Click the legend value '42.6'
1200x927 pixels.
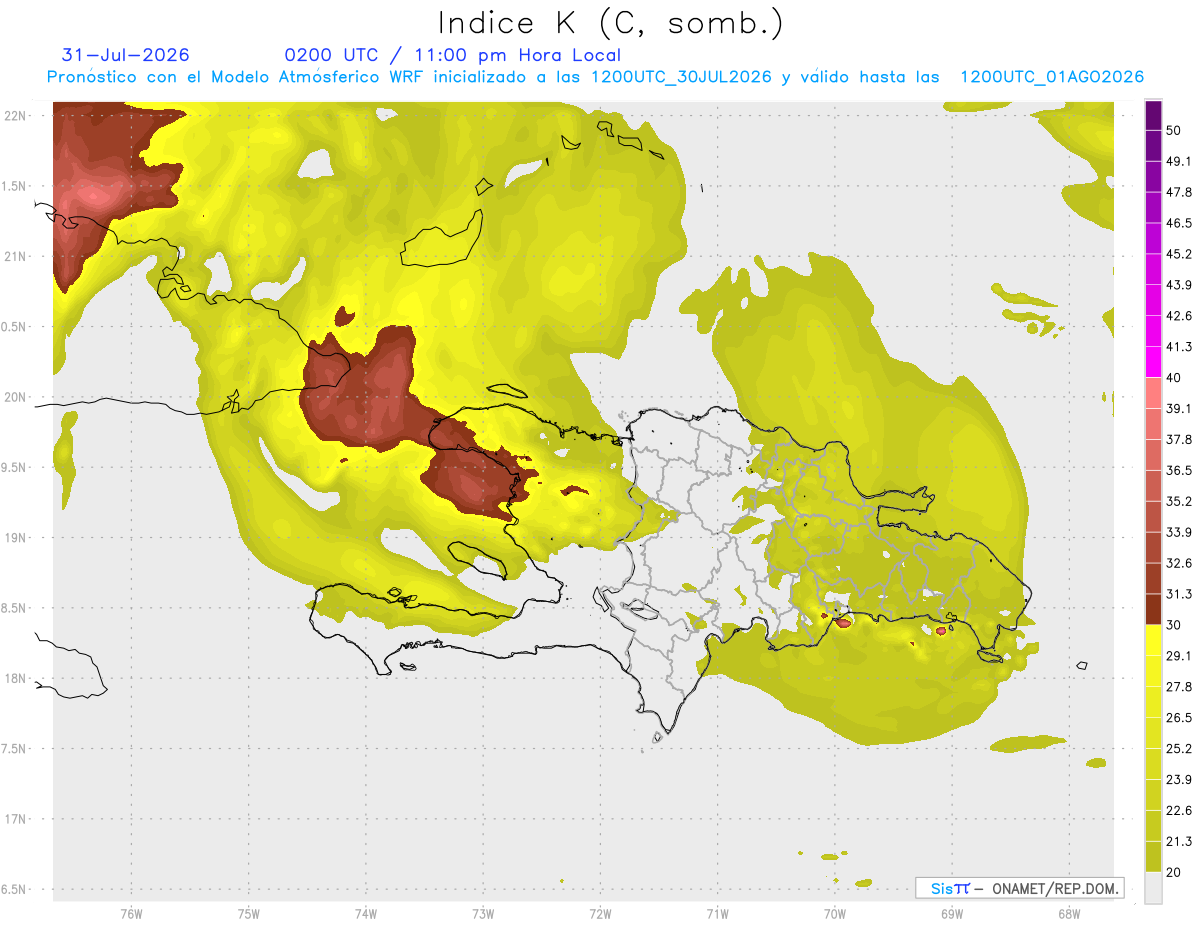pyautogui.click(x=1179, y=316)
